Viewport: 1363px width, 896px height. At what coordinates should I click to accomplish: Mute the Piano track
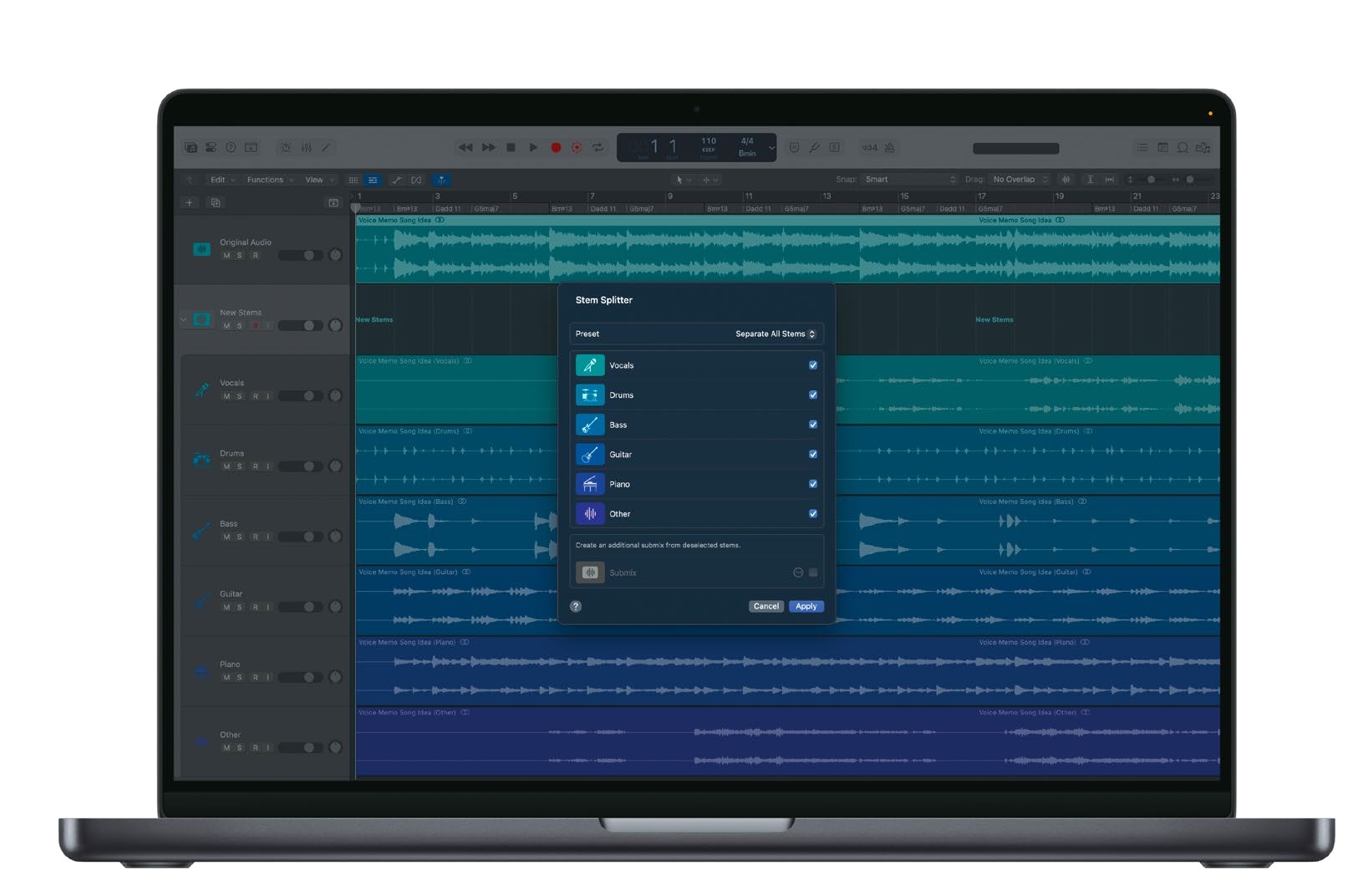226,677
